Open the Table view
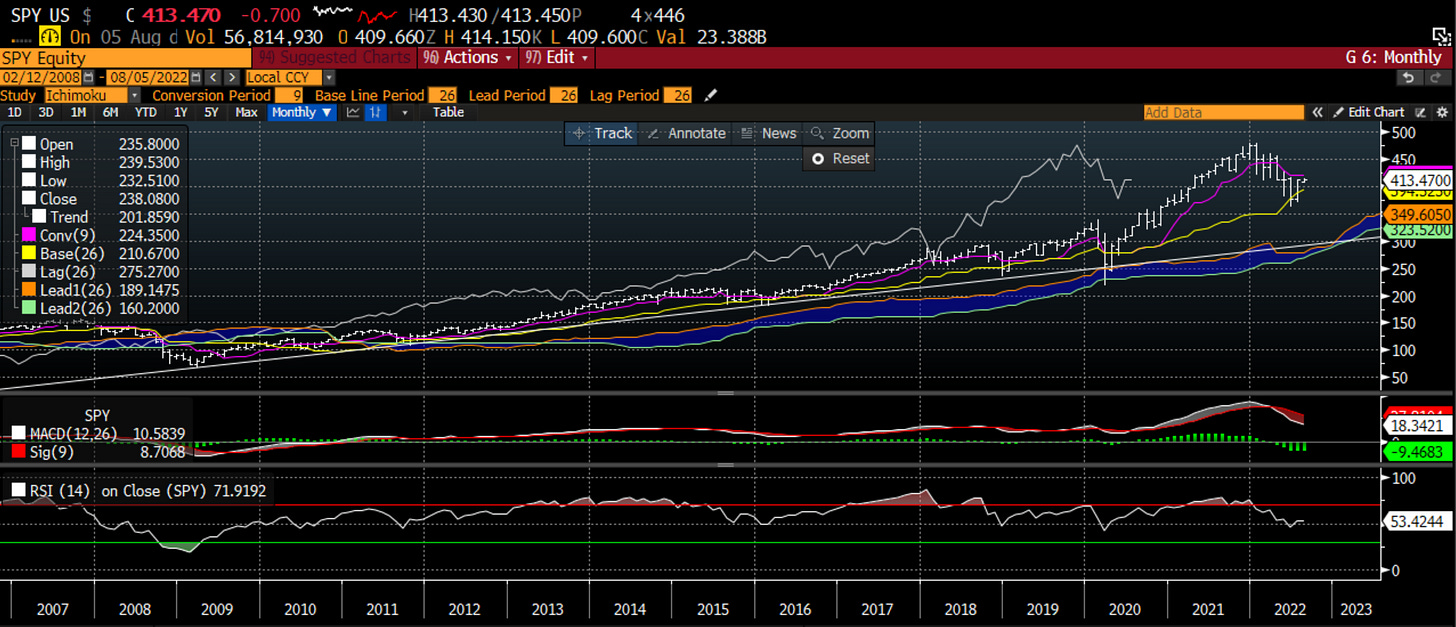 (448, 113)
